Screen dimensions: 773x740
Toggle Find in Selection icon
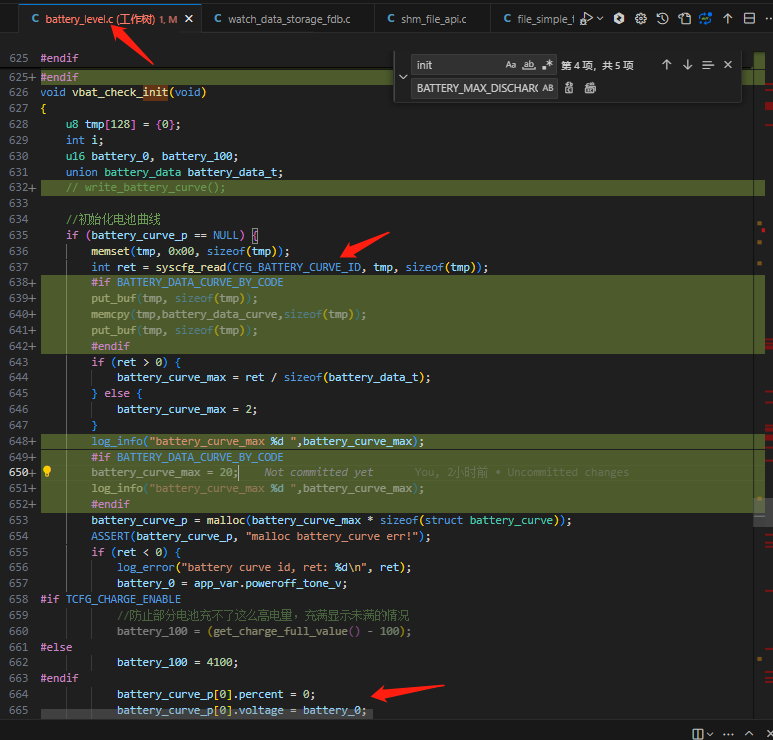click(708, 65)
